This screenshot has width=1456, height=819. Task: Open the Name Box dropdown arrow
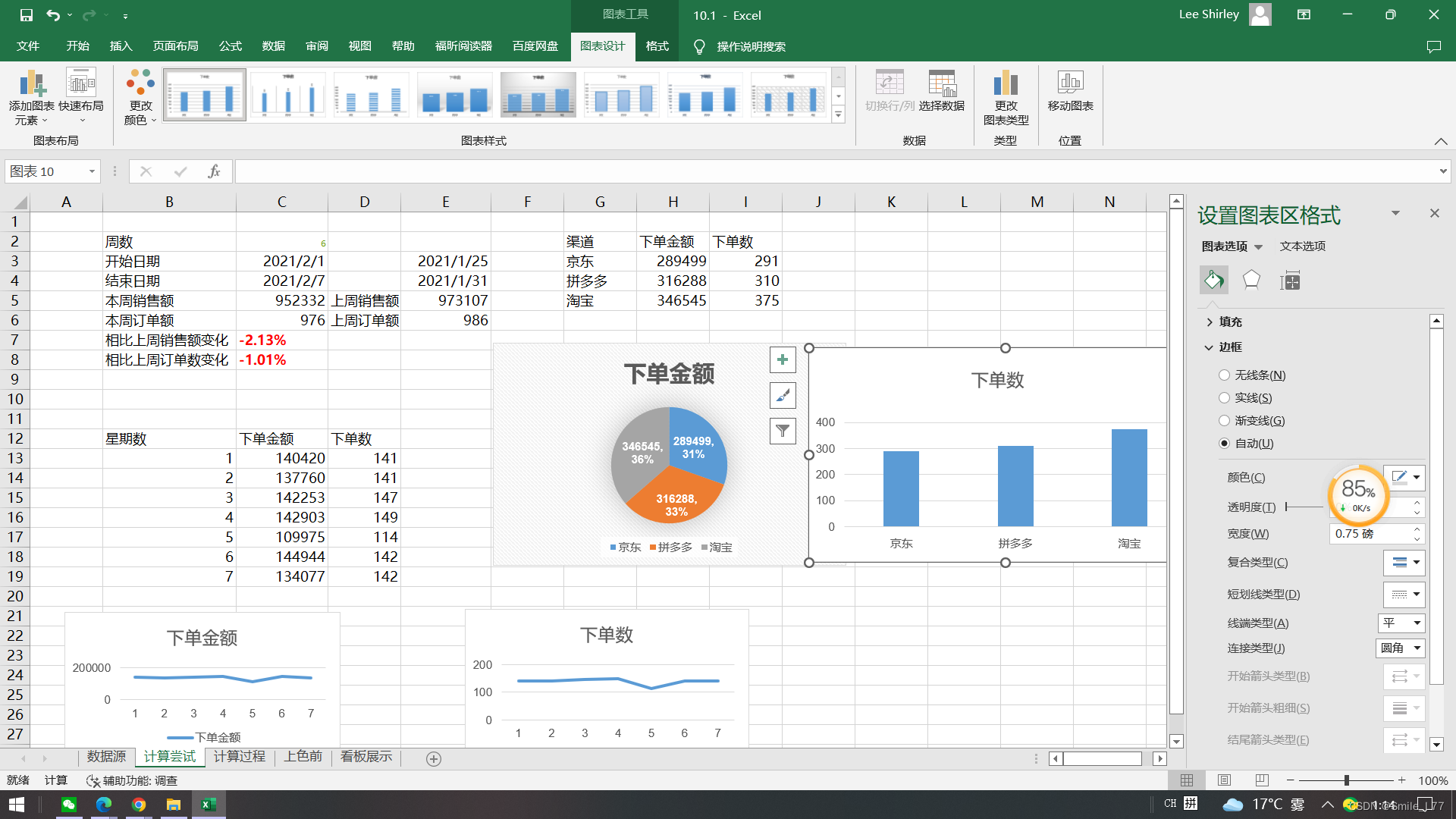(92, 171)
